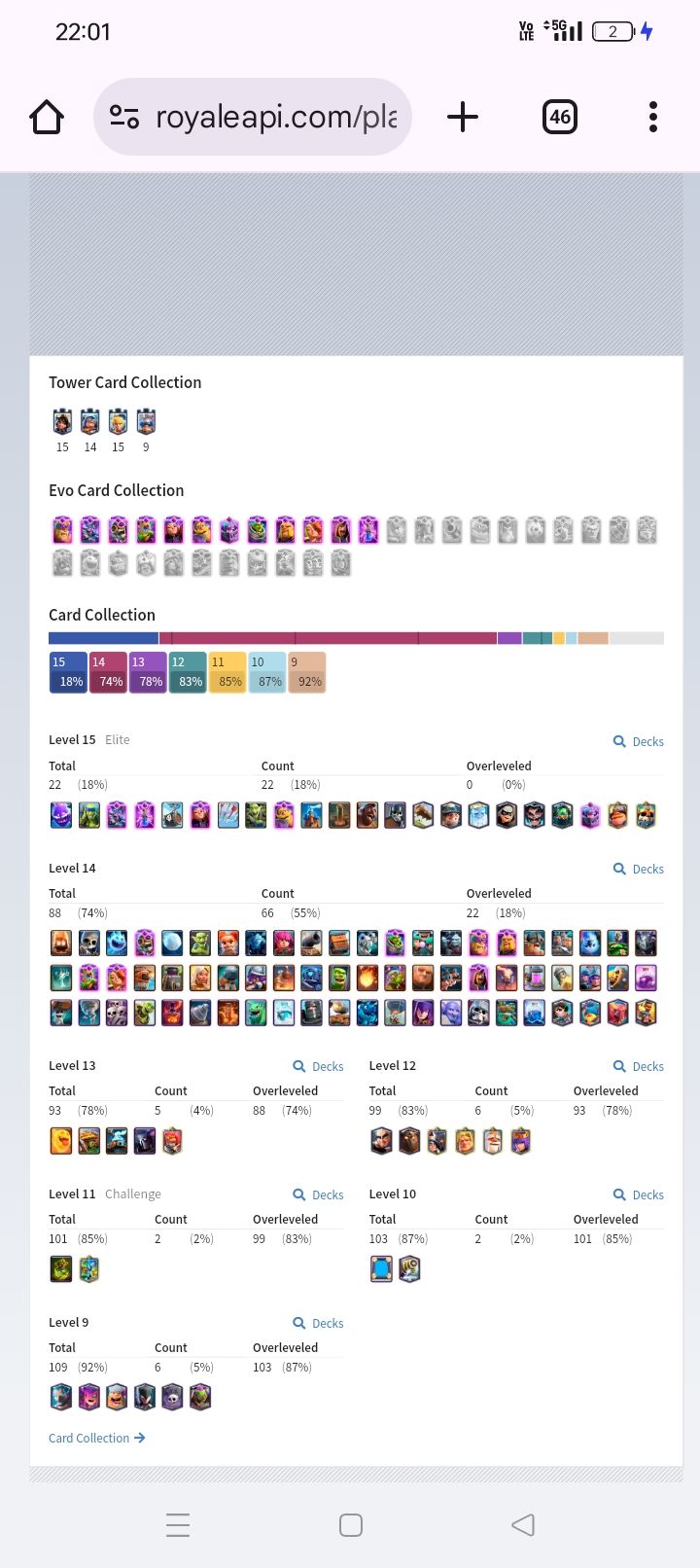This screenshot has height=1568, width=700.
Task: Open the browser three-dot menu
Action: coord(653,117)
